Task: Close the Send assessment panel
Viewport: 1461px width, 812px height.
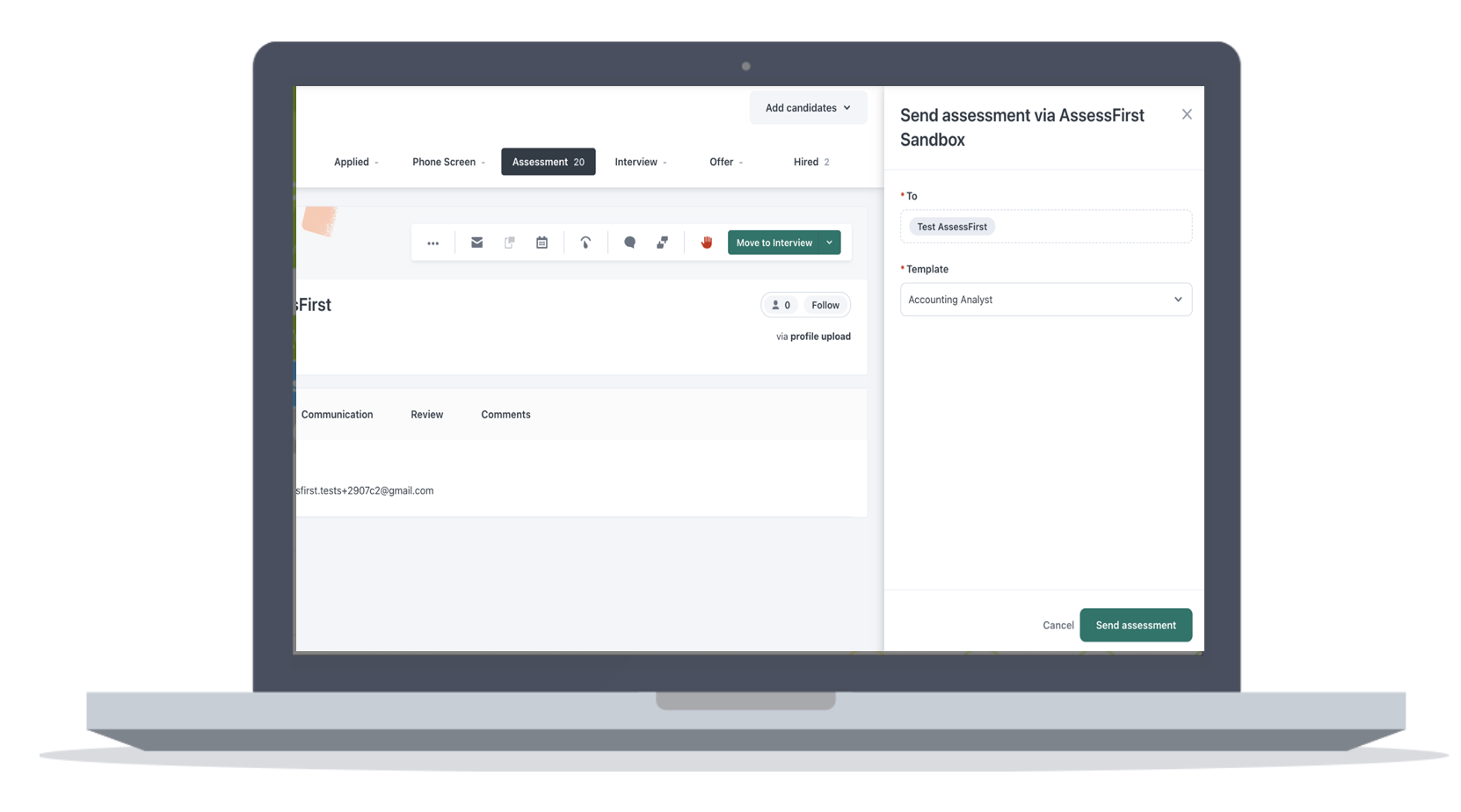Action: tap(1186, 114)
